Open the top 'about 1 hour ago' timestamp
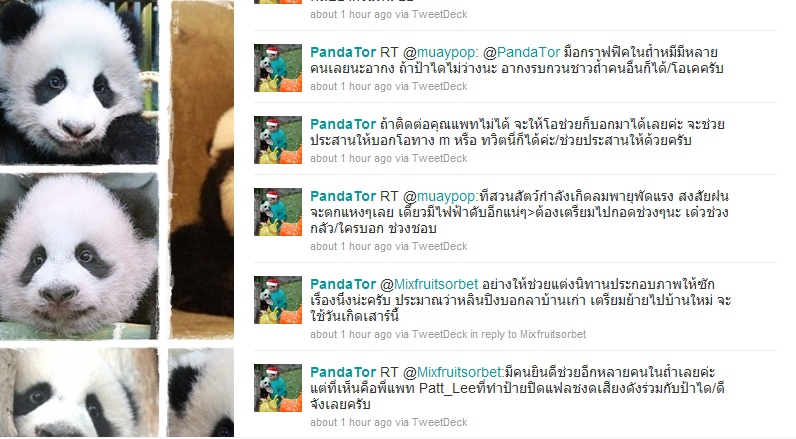796x439 pixels. [351, 14]
